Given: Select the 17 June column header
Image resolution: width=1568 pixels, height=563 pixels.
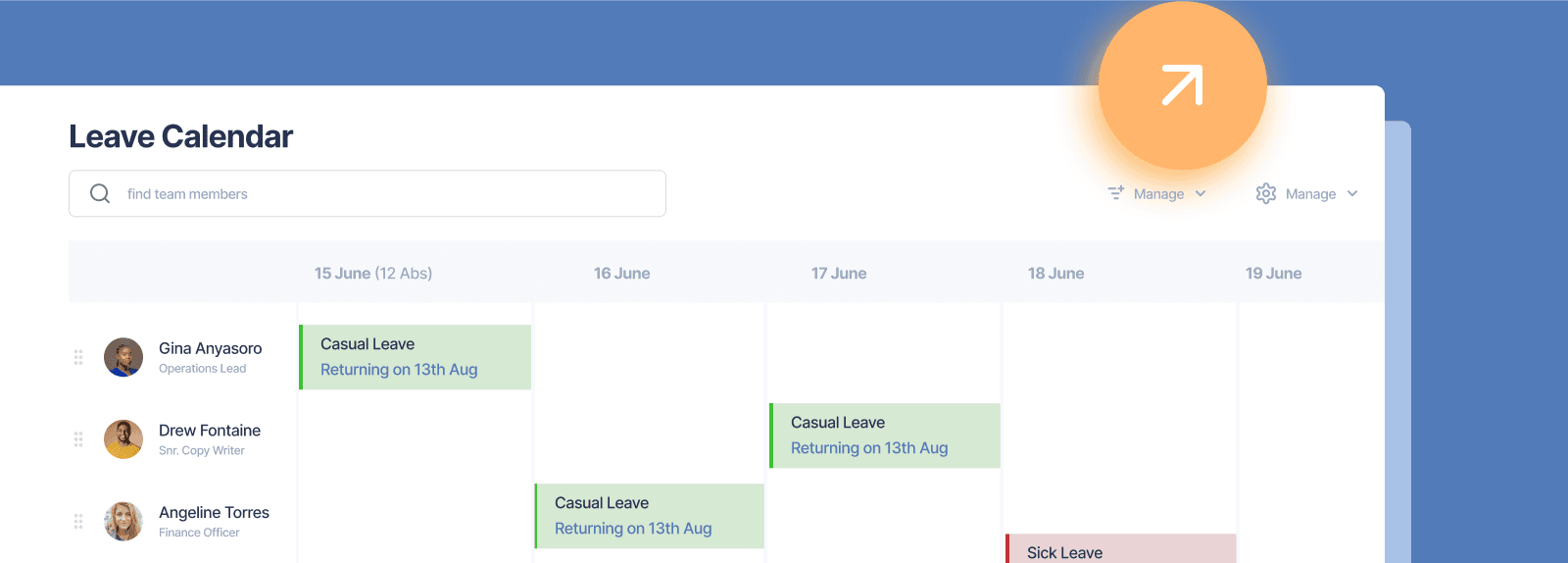Looking at the screenshot, I should [839, 274].
